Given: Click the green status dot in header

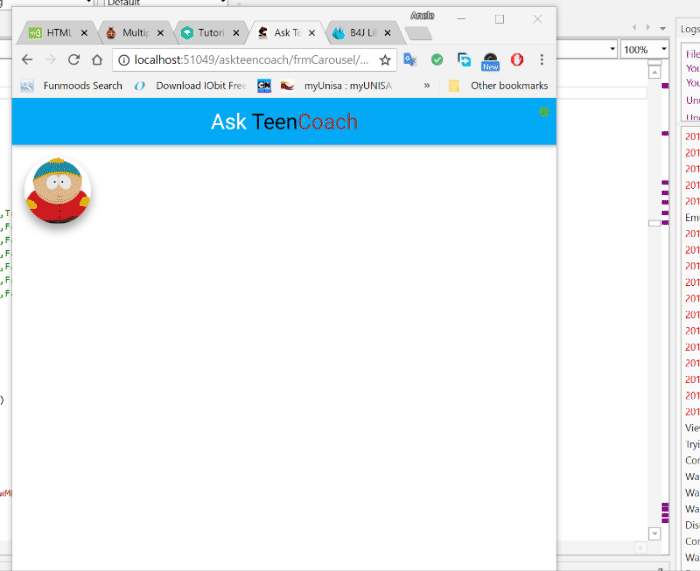Looking at the screenshot, I should click(x=543, y=112).
